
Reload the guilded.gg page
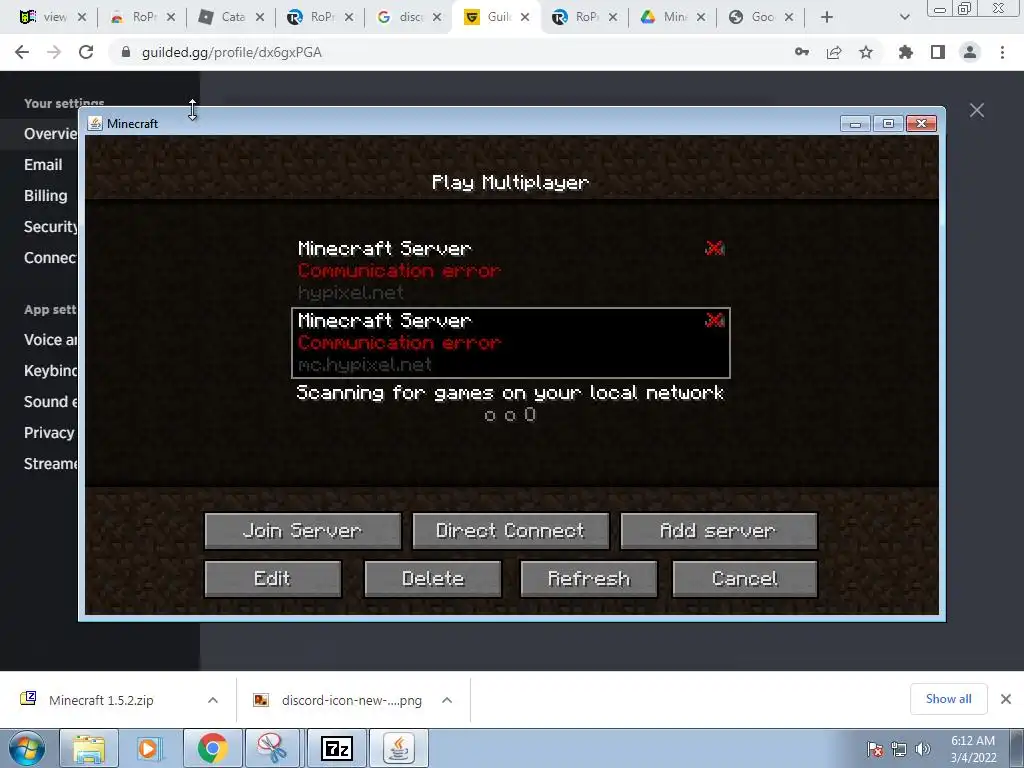pos(86,52)
